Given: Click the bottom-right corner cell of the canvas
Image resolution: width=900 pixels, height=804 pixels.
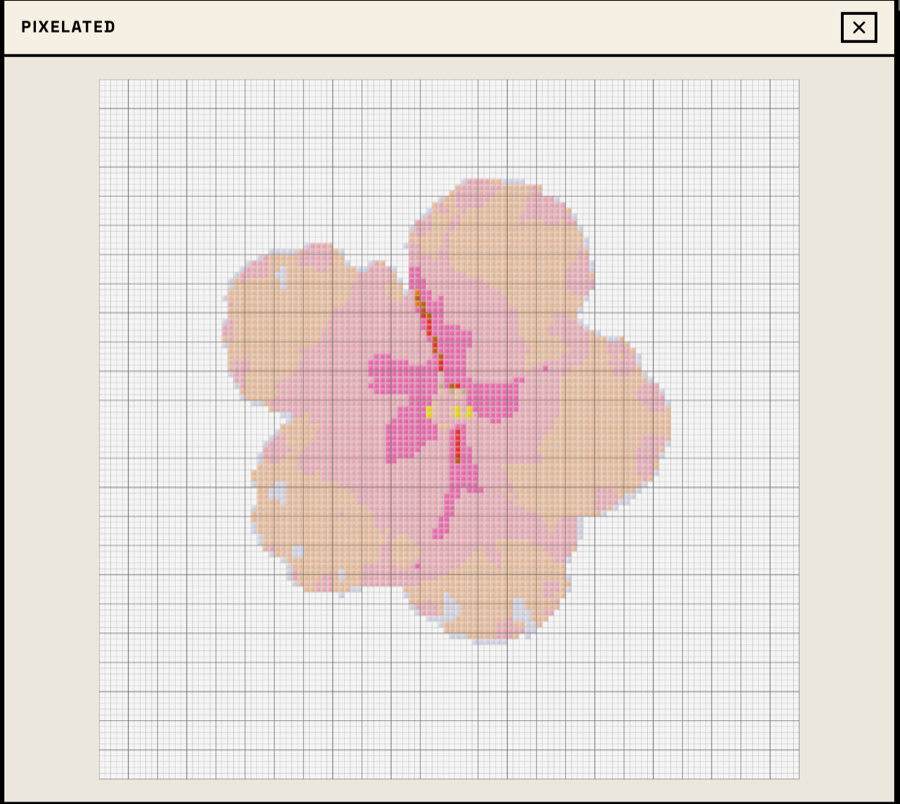Looking at the screenshot, I should point(795,775).
